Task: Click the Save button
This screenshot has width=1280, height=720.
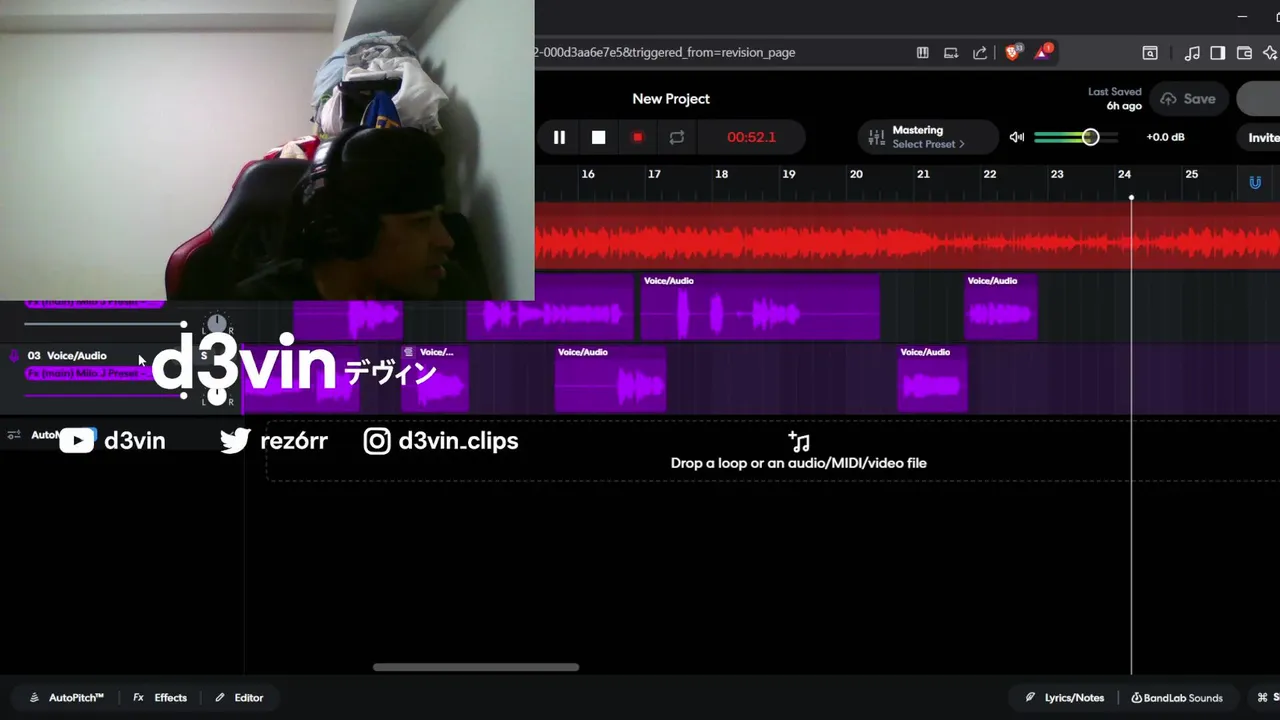Action: (x=1189, y=99)
